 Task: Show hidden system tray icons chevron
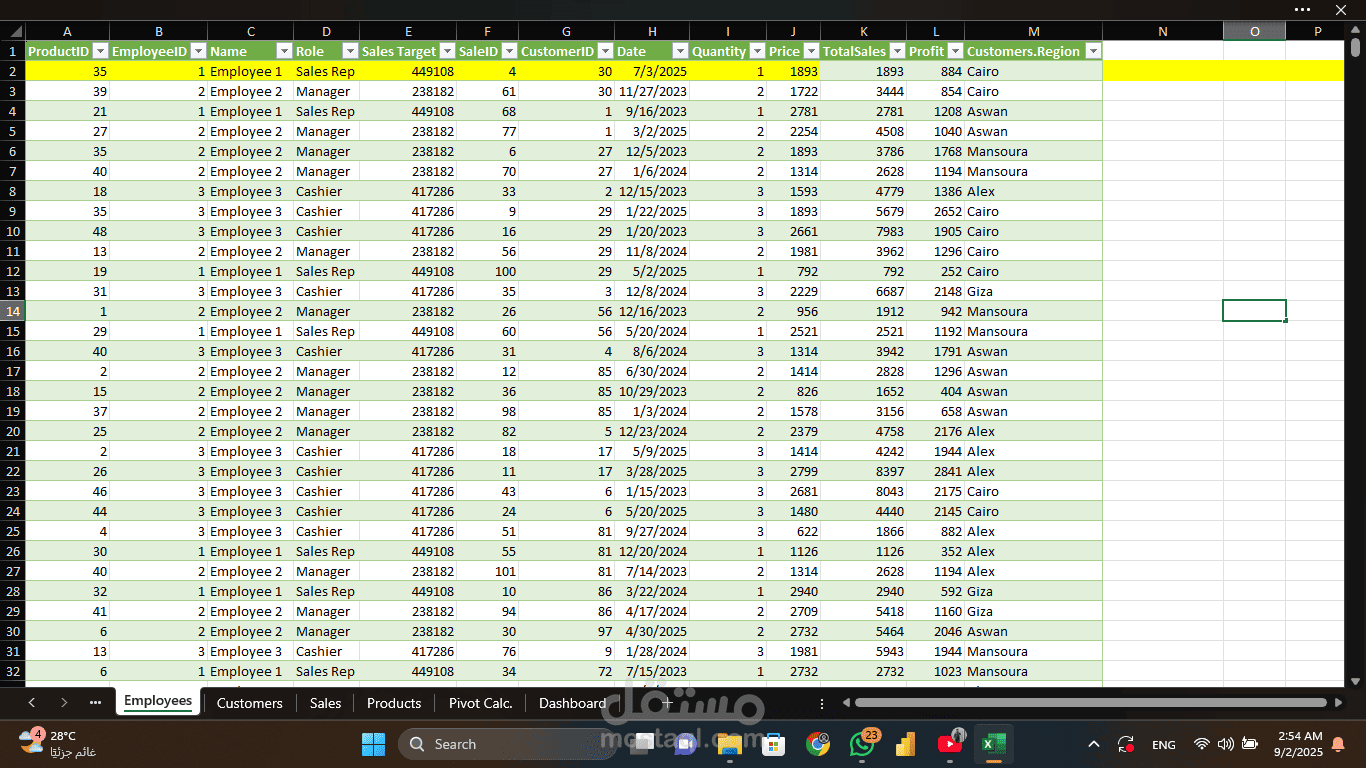coord(1094,744)
